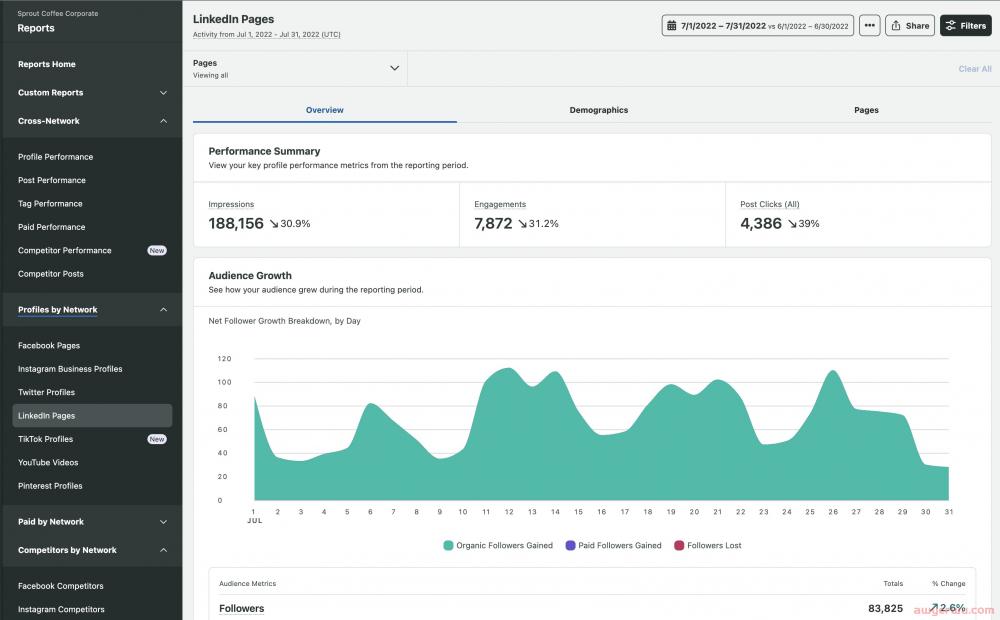Click the 4,386 post clicks value

pos(761,223)
